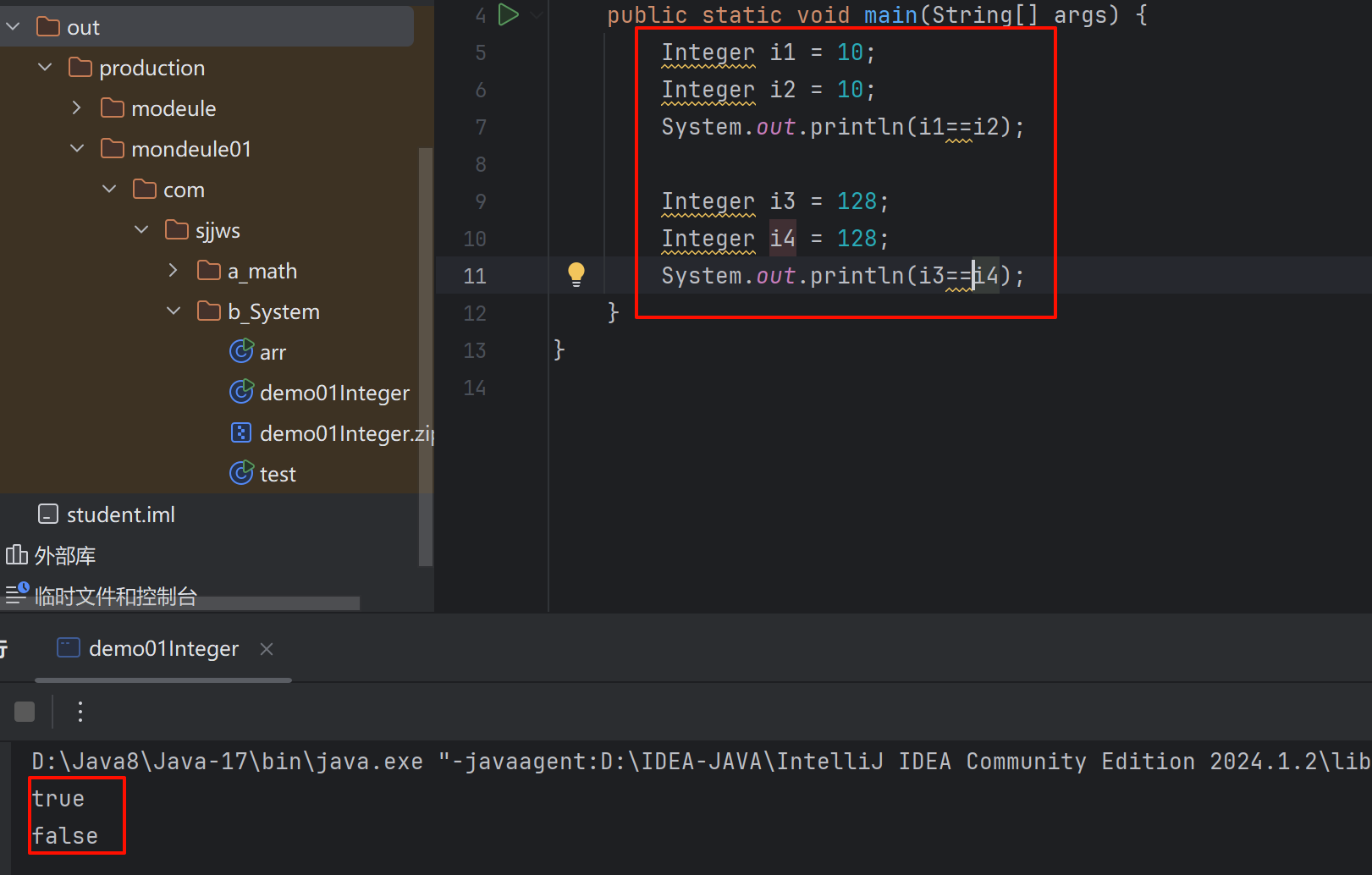This screenshot has width=1372, height=875.
Task: Expand the a_math package folder
Action: [174, 271]
